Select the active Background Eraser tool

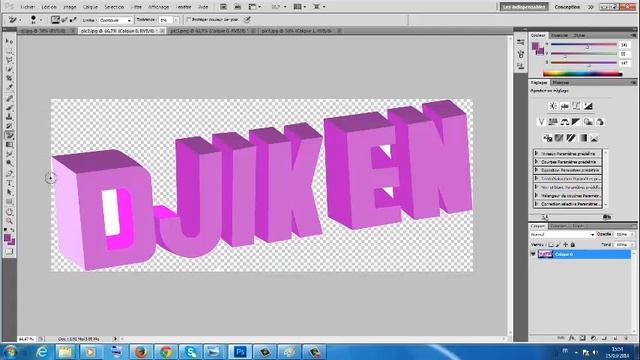click(x=9, y=135)
